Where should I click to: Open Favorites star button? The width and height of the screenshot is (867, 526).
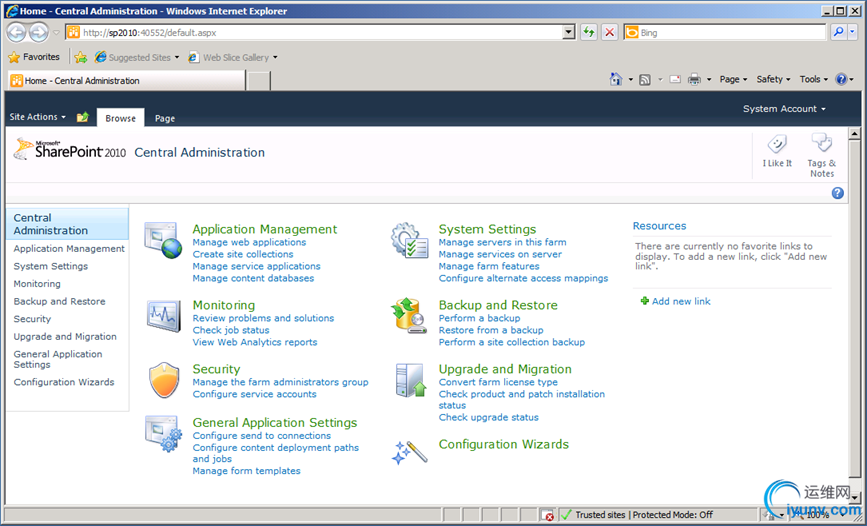pyautogui.click(x=34, y=57)
